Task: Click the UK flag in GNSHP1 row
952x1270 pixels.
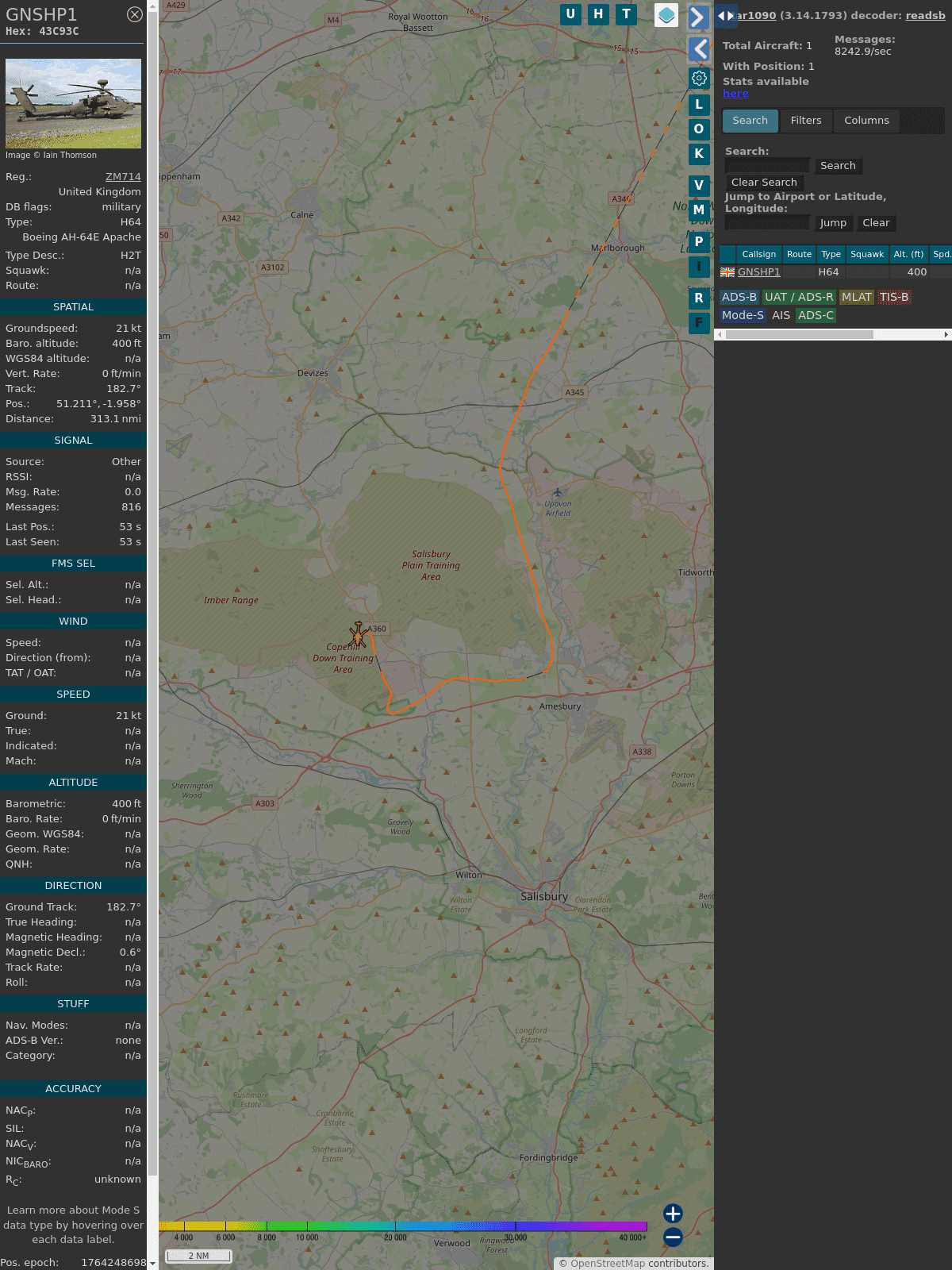Action: [727, 272]
